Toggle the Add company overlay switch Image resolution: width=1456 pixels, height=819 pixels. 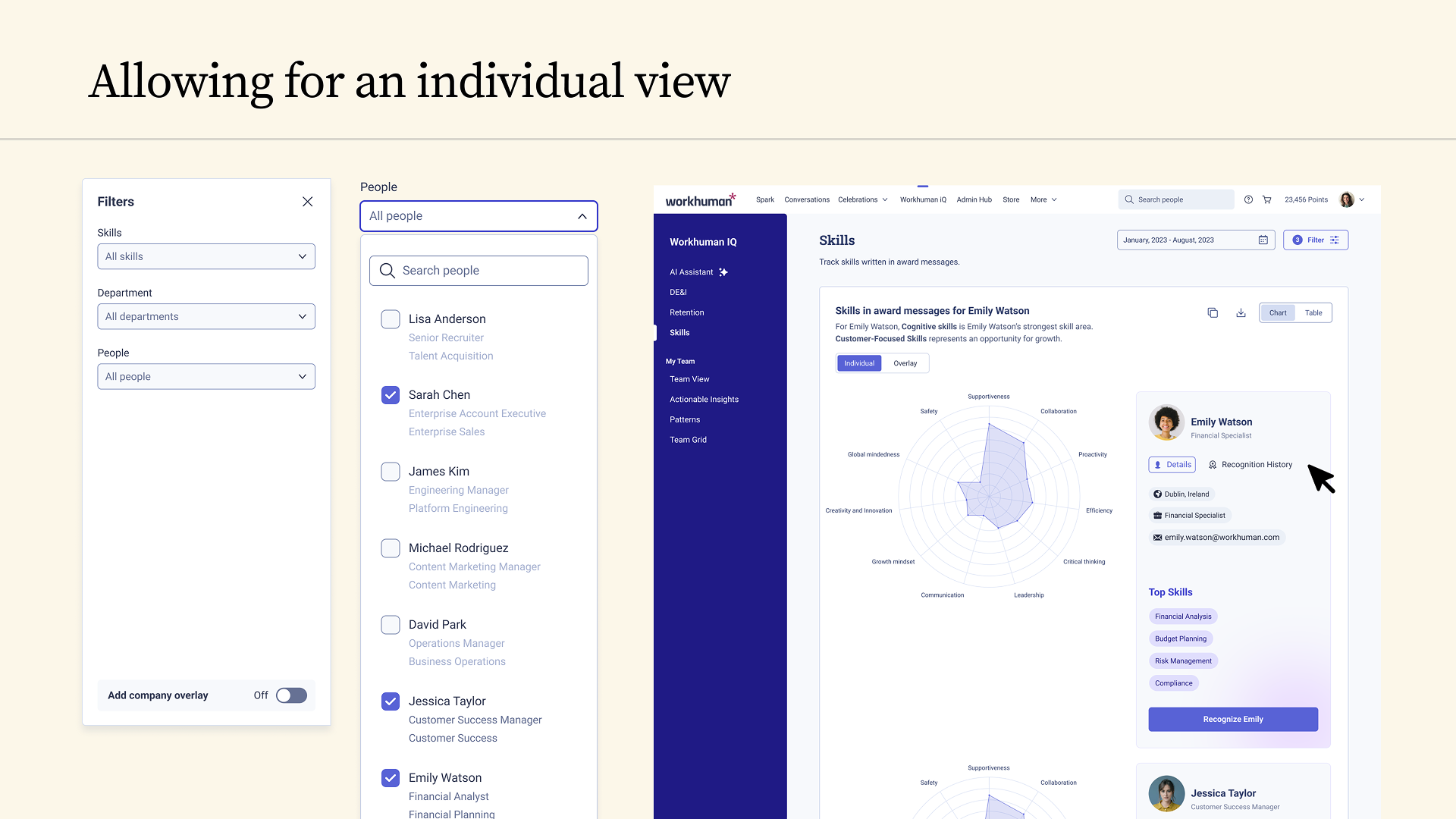[x=291, y=695]
